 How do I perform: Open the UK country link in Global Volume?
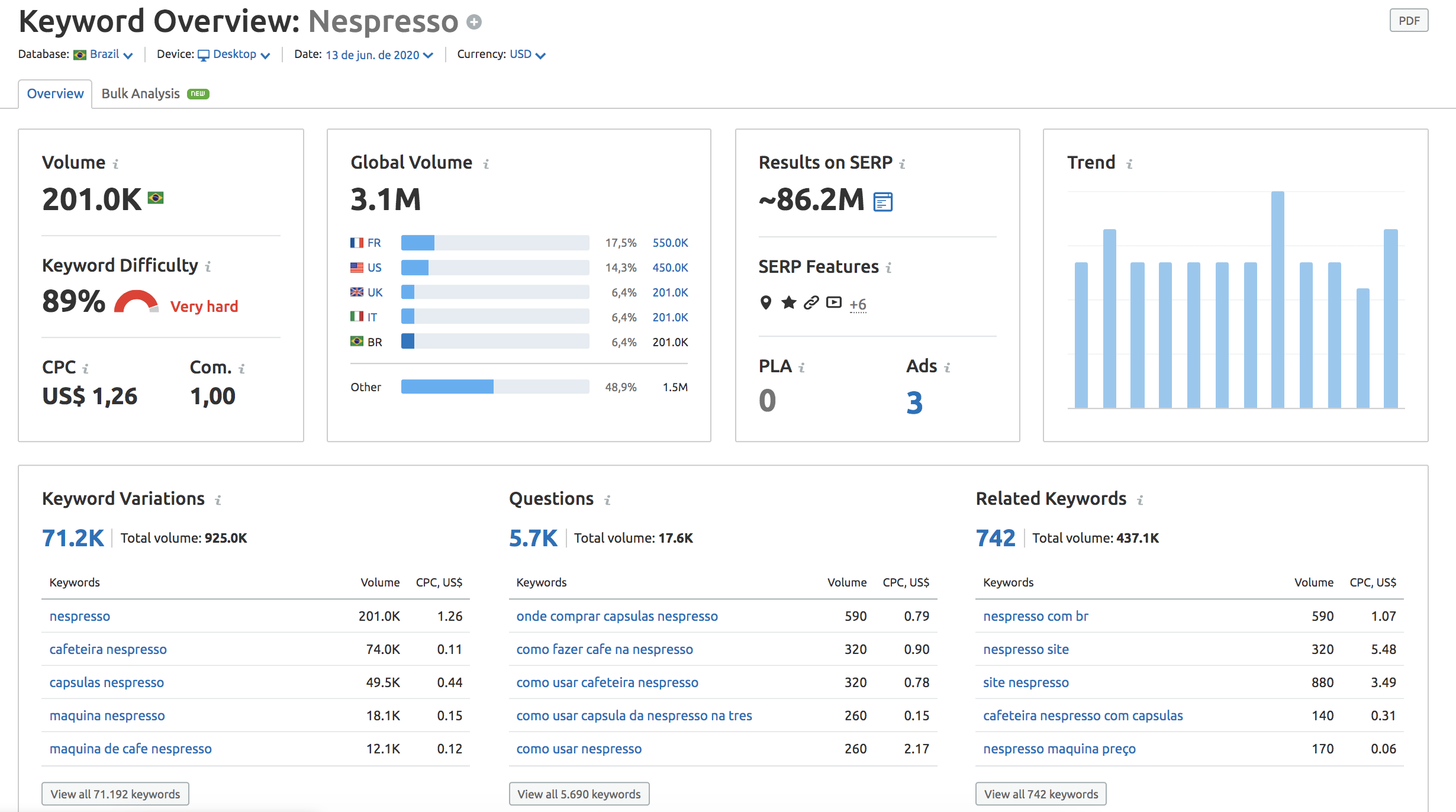pos(375,292)
